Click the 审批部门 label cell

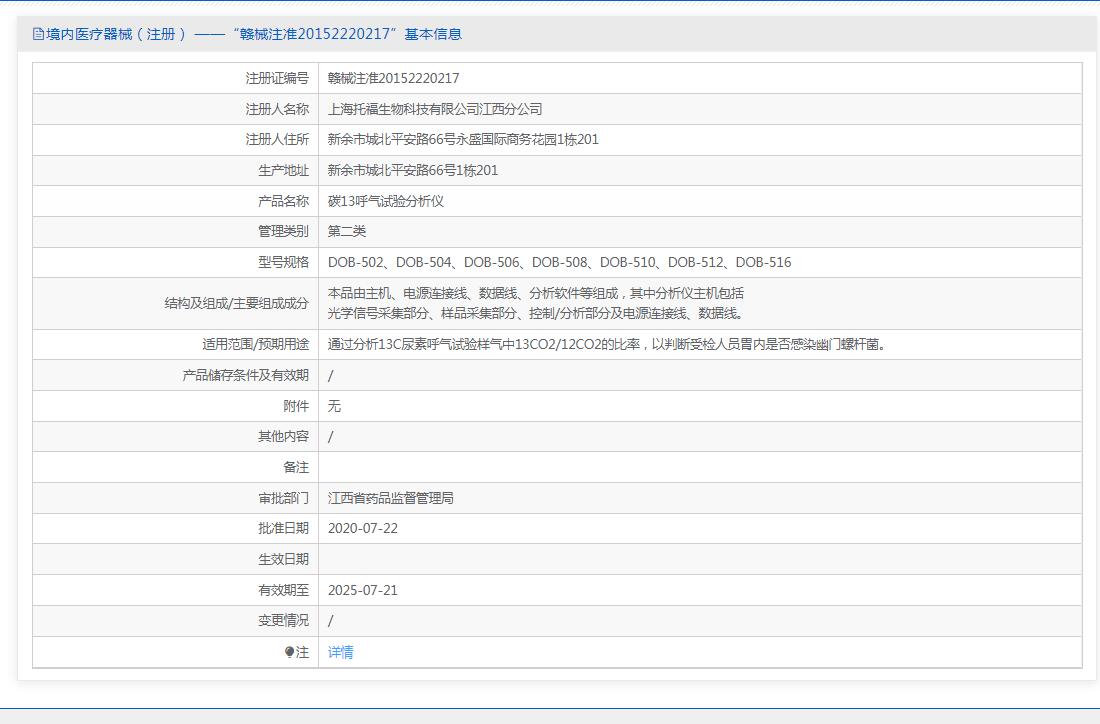(175, 498)
